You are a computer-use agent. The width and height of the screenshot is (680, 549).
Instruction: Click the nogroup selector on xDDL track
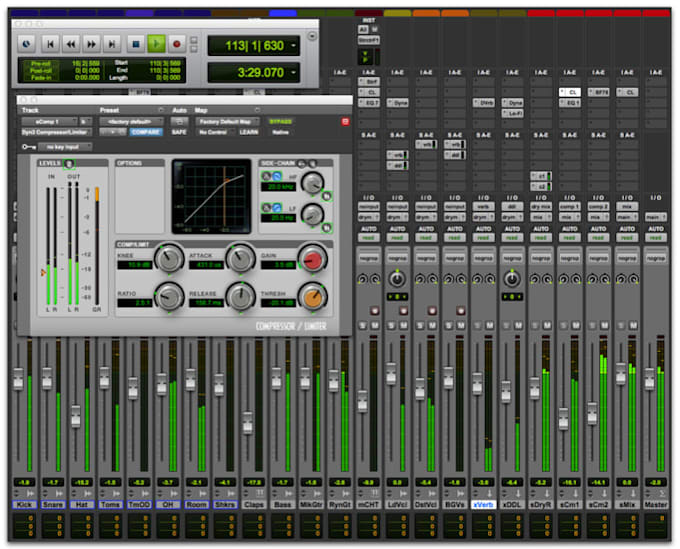[512, 258]
